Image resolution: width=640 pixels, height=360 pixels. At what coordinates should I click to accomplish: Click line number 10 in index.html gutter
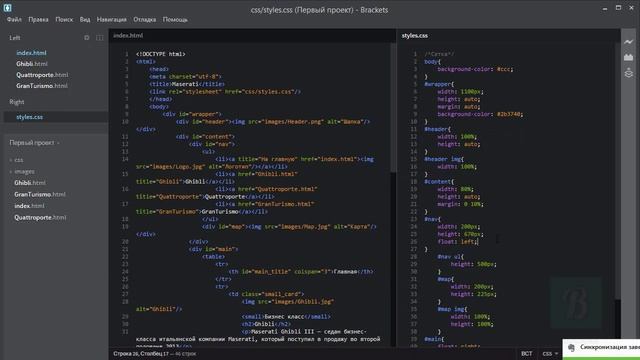coord(125,122)
